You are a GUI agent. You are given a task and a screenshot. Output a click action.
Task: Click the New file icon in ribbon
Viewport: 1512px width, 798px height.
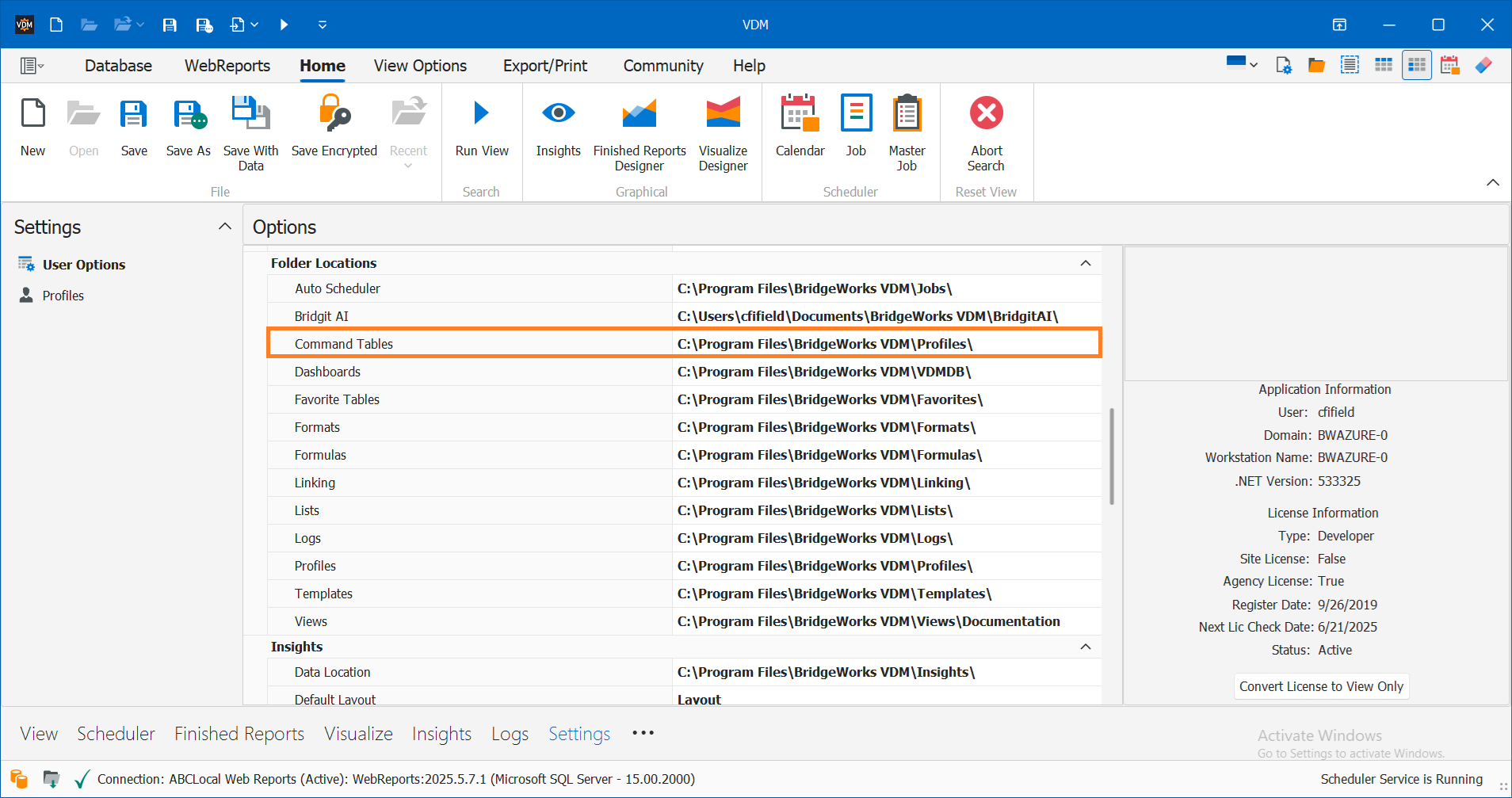[x=32, y=113]
